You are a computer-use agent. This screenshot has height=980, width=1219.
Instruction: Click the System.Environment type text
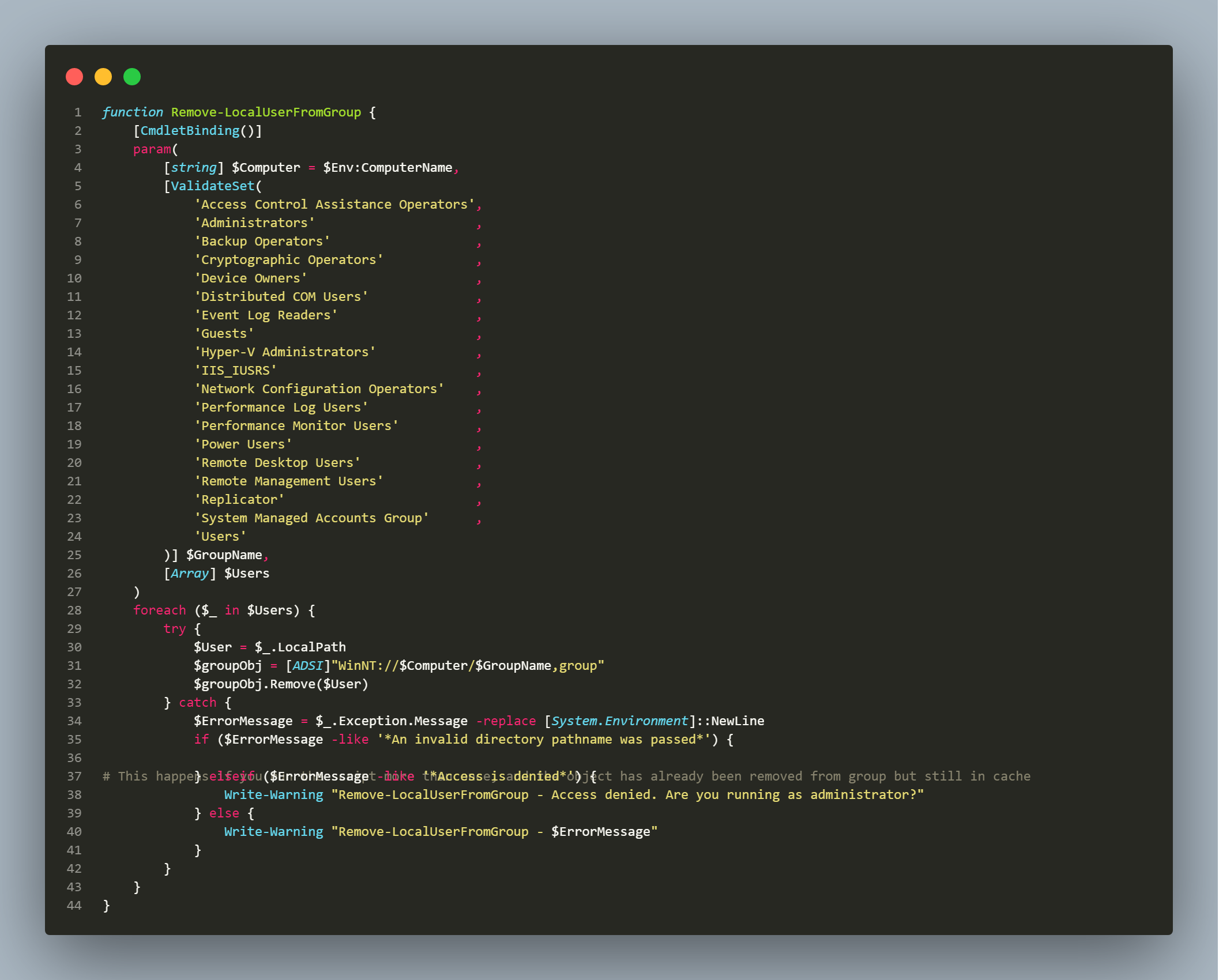point(619,721)
